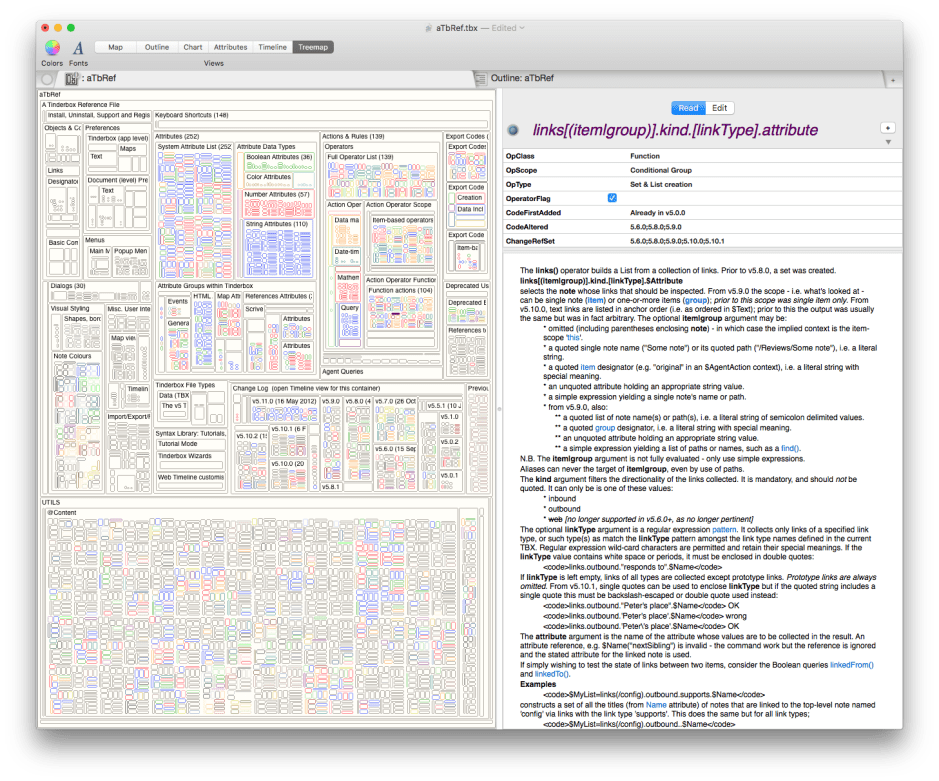Viewport: 939px width, 781px height.
Task: Switch the text pane to Edit mode
Action: point(719,108)
